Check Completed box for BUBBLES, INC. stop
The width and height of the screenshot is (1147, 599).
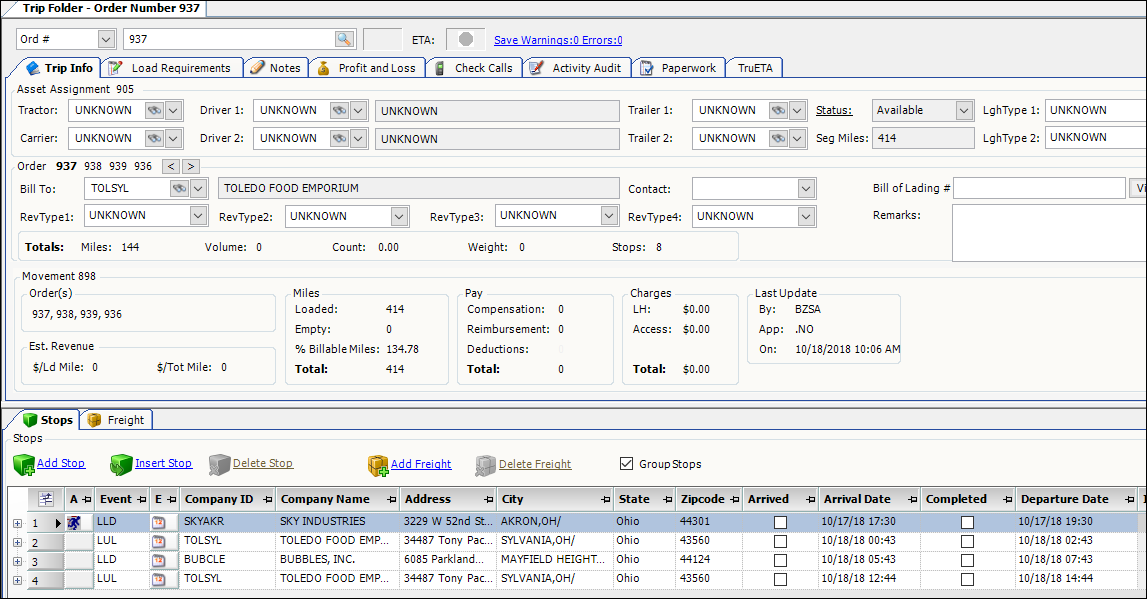tap(967, 560)
